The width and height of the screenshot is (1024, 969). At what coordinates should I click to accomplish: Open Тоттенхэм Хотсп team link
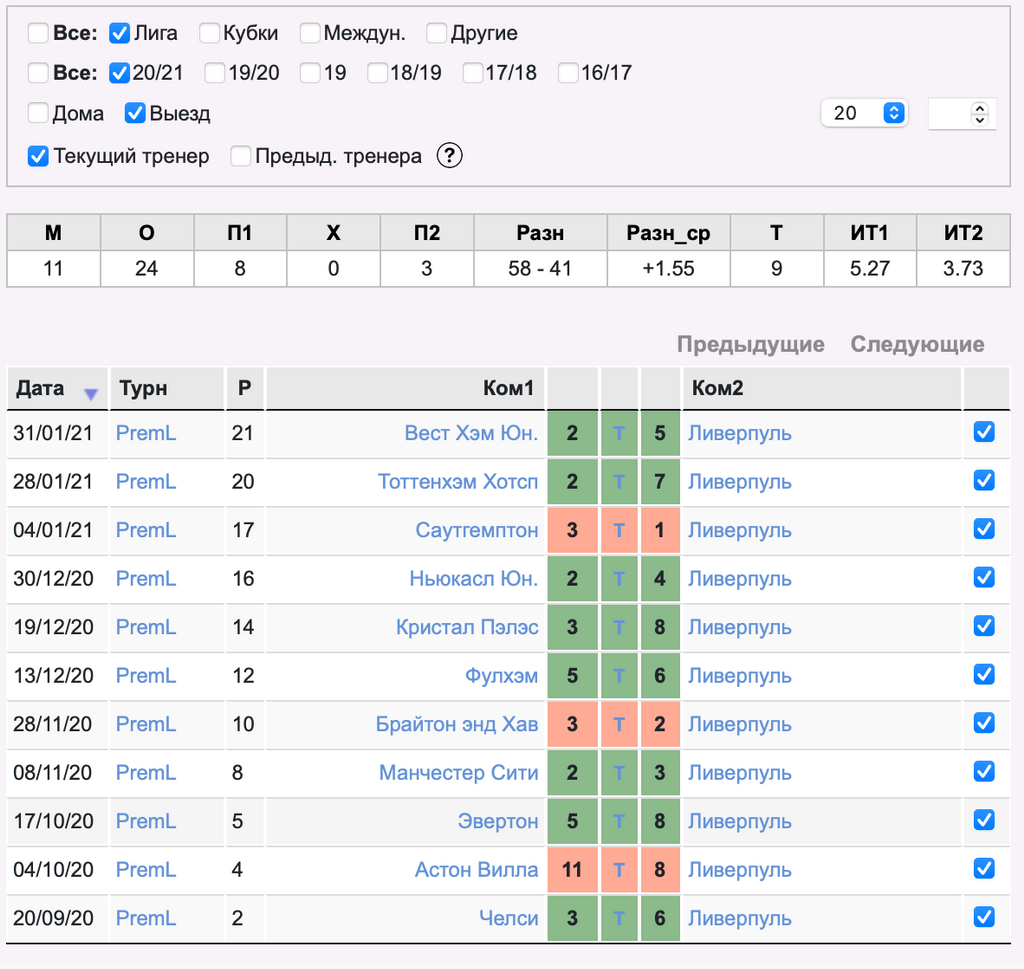pyautogui.click(x=458, y=481)
